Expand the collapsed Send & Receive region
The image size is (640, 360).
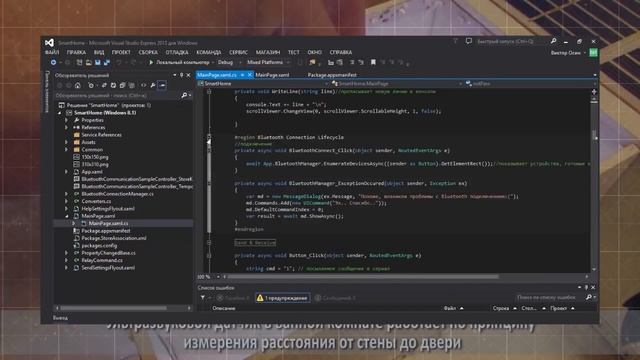pyautogui.click(x=209, y=242)
